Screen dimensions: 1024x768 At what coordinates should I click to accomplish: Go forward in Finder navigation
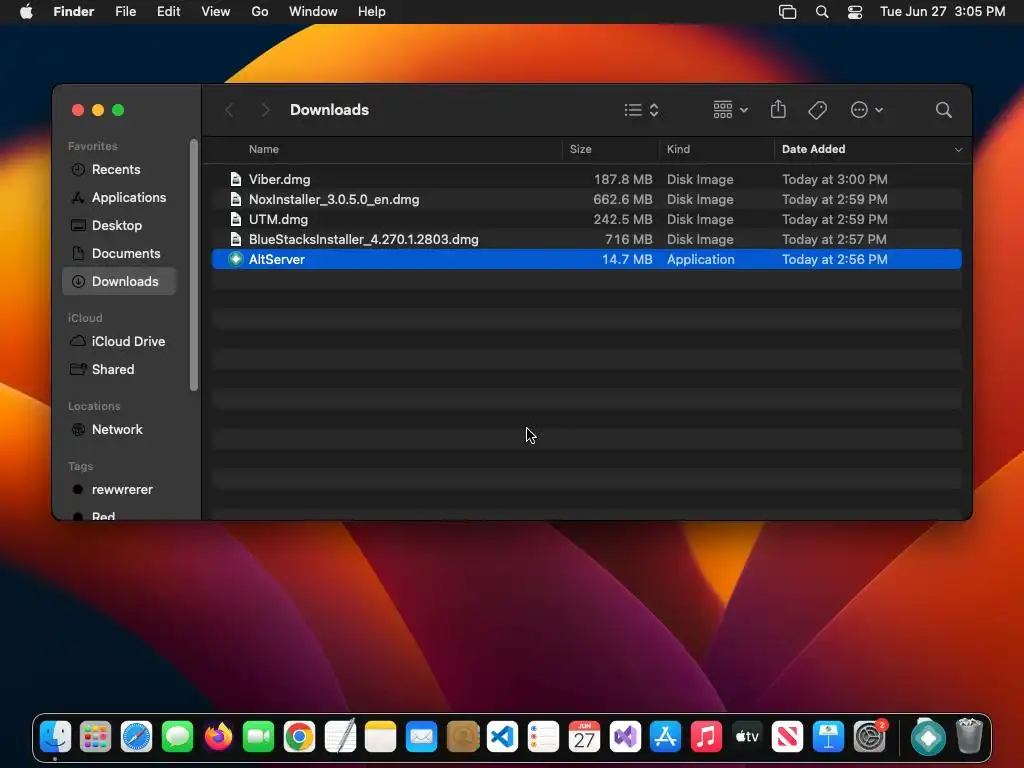coord(265,110)
